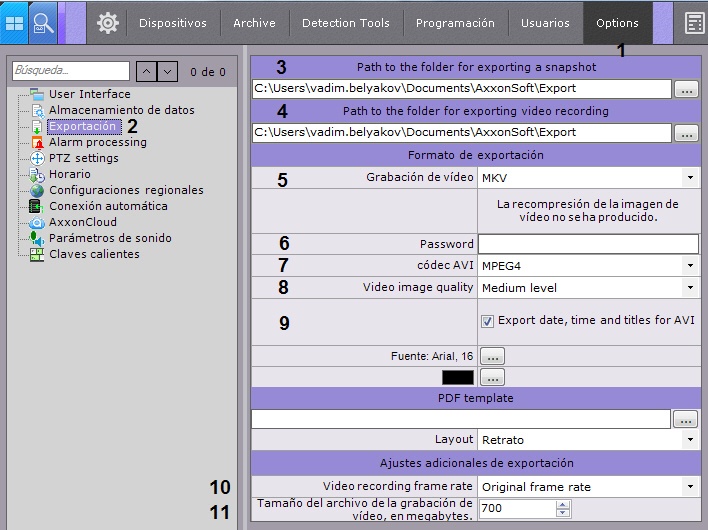The width and height of the screenshot is (708, 530).
Task: Click the Exportación tree icon
Action: pyautogui.click(x=37, y=126)
